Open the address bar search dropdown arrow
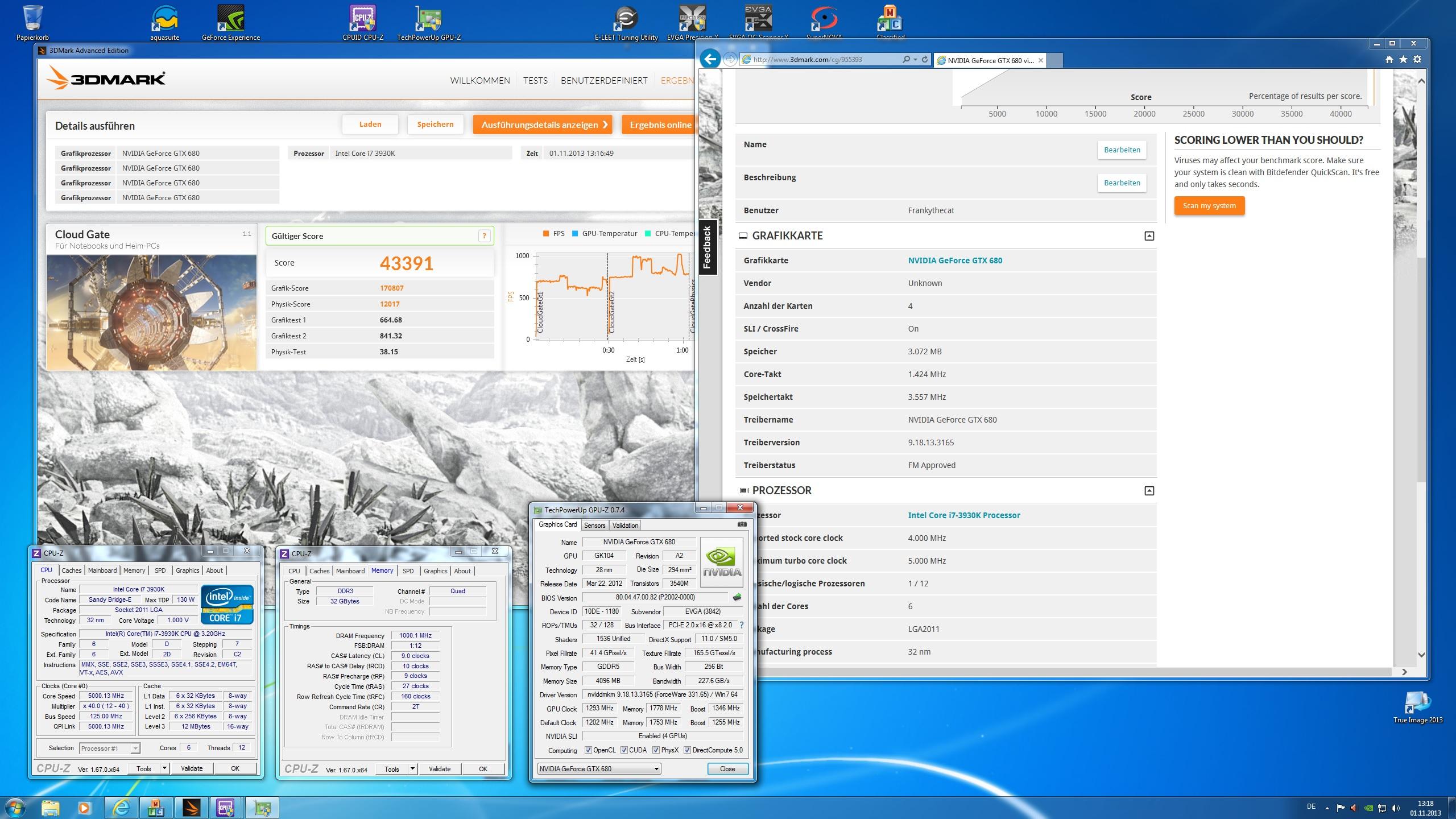The height and width of the screenshot is (819, 1456). coord(915,59)
